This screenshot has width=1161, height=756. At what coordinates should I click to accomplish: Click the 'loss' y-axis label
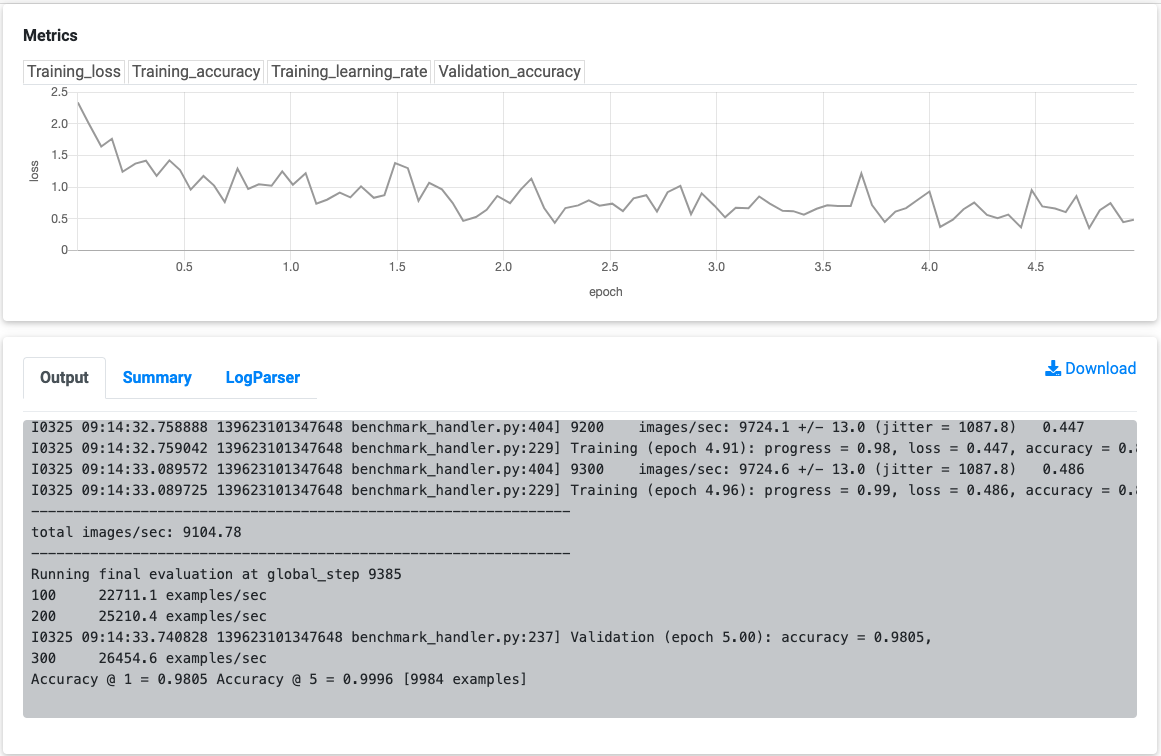click(x=34, y=171)
